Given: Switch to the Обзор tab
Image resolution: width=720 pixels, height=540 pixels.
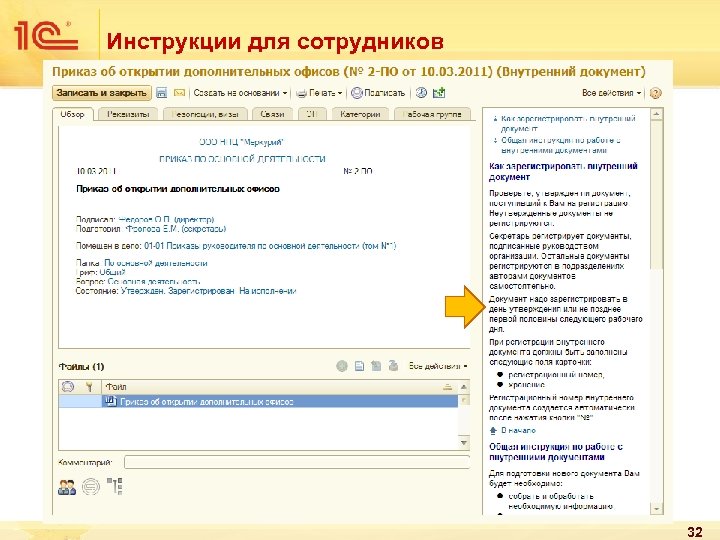Looking at the screenshot, I should [73, 114].
